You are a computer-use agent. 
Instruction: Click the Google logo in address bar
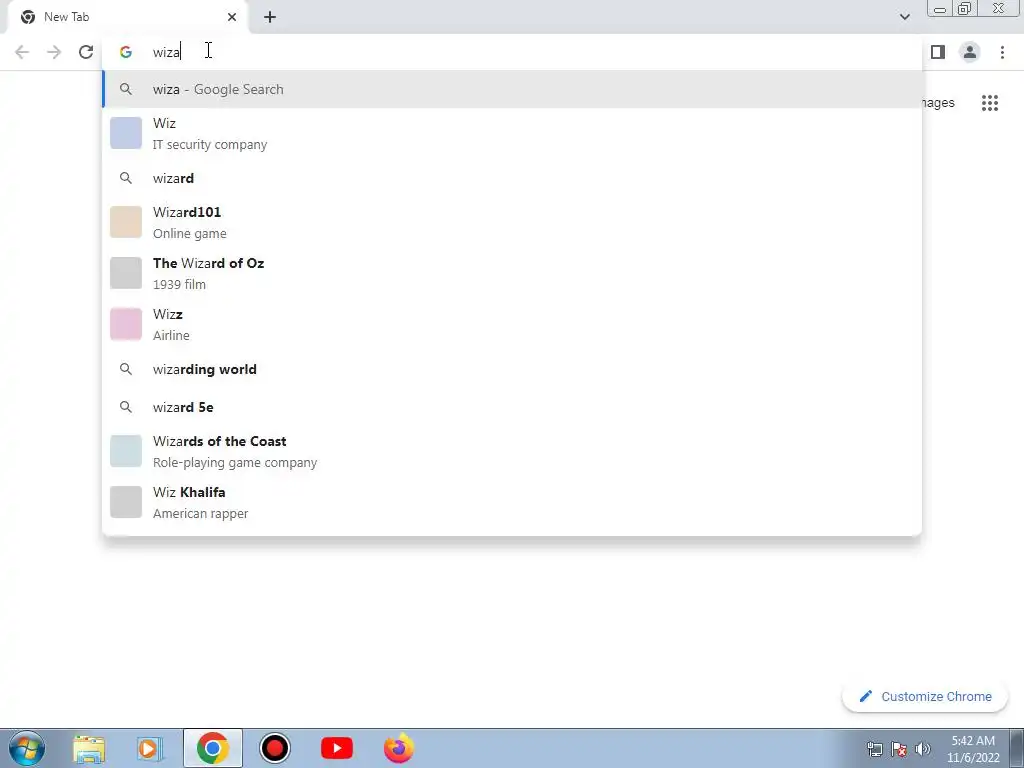pyautogui.click(x=126, y=52)
